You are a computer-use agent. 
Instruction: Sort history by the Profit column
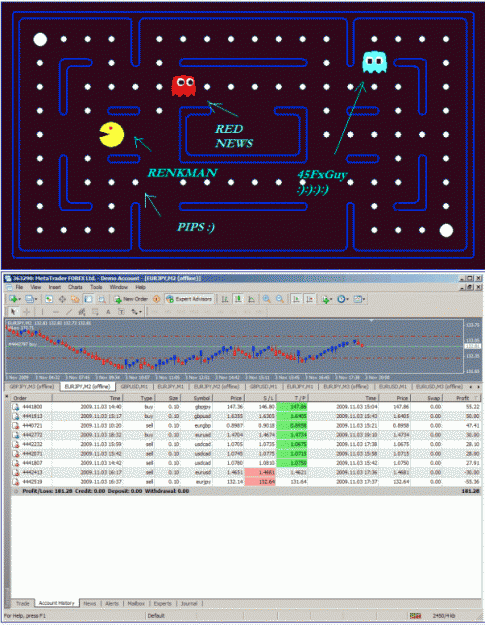pos(462,398)
